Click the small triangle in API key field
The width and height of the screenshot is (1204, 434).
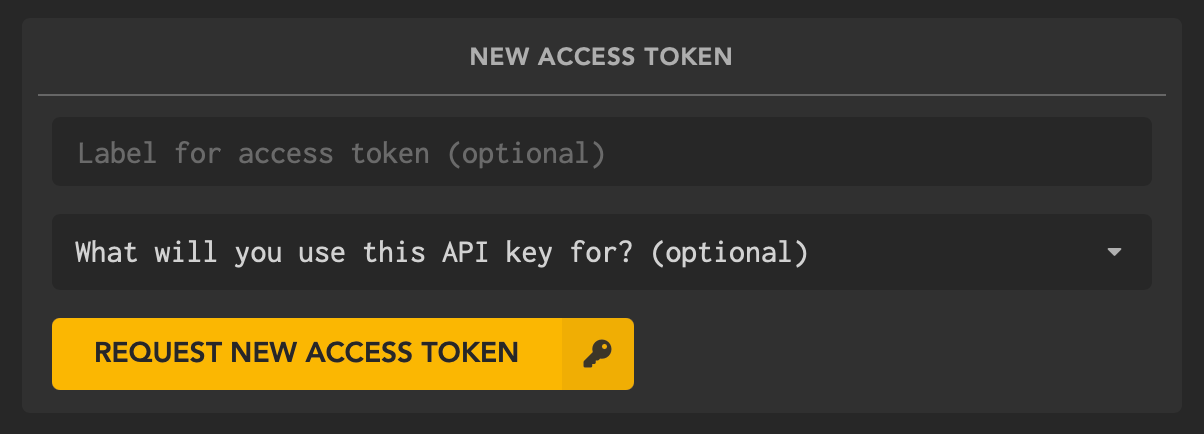click(x=1115, y=252)
